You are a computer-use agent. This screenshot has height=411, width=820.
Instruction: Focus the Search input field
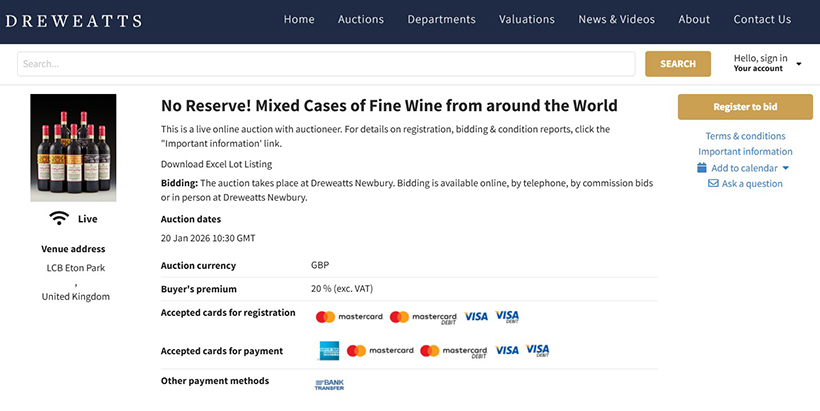click(326, 64)
